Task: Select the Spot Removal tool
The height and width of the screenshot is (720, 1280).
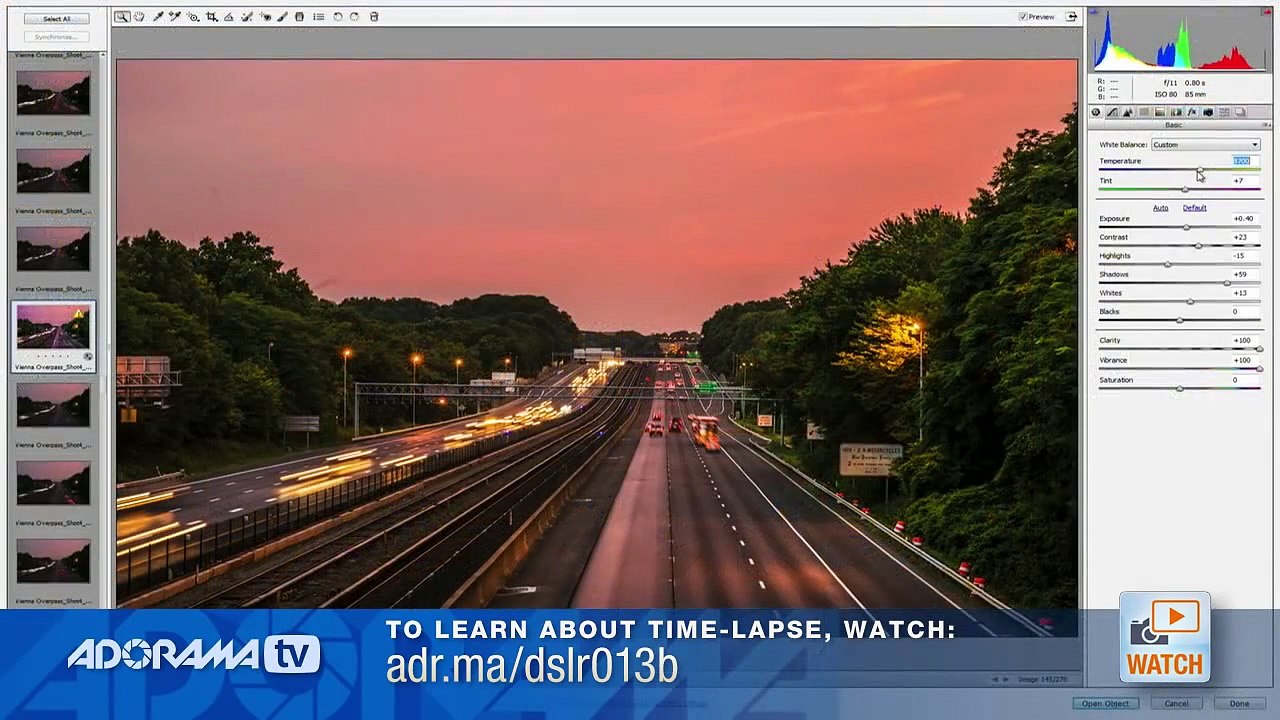Action: pos(247,17)
